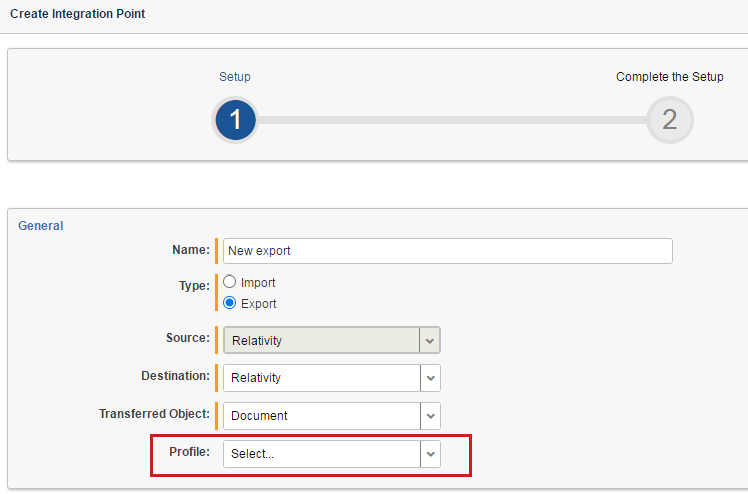Screen dimensions: 748x494
Task: Select the Export radio button
Action: coord(229,303)
